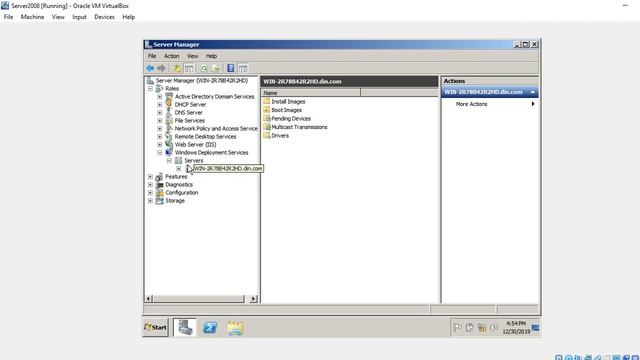Click the Start button
Image resolution: width=640 pixels, height=360 pixels.
[156, 327]
